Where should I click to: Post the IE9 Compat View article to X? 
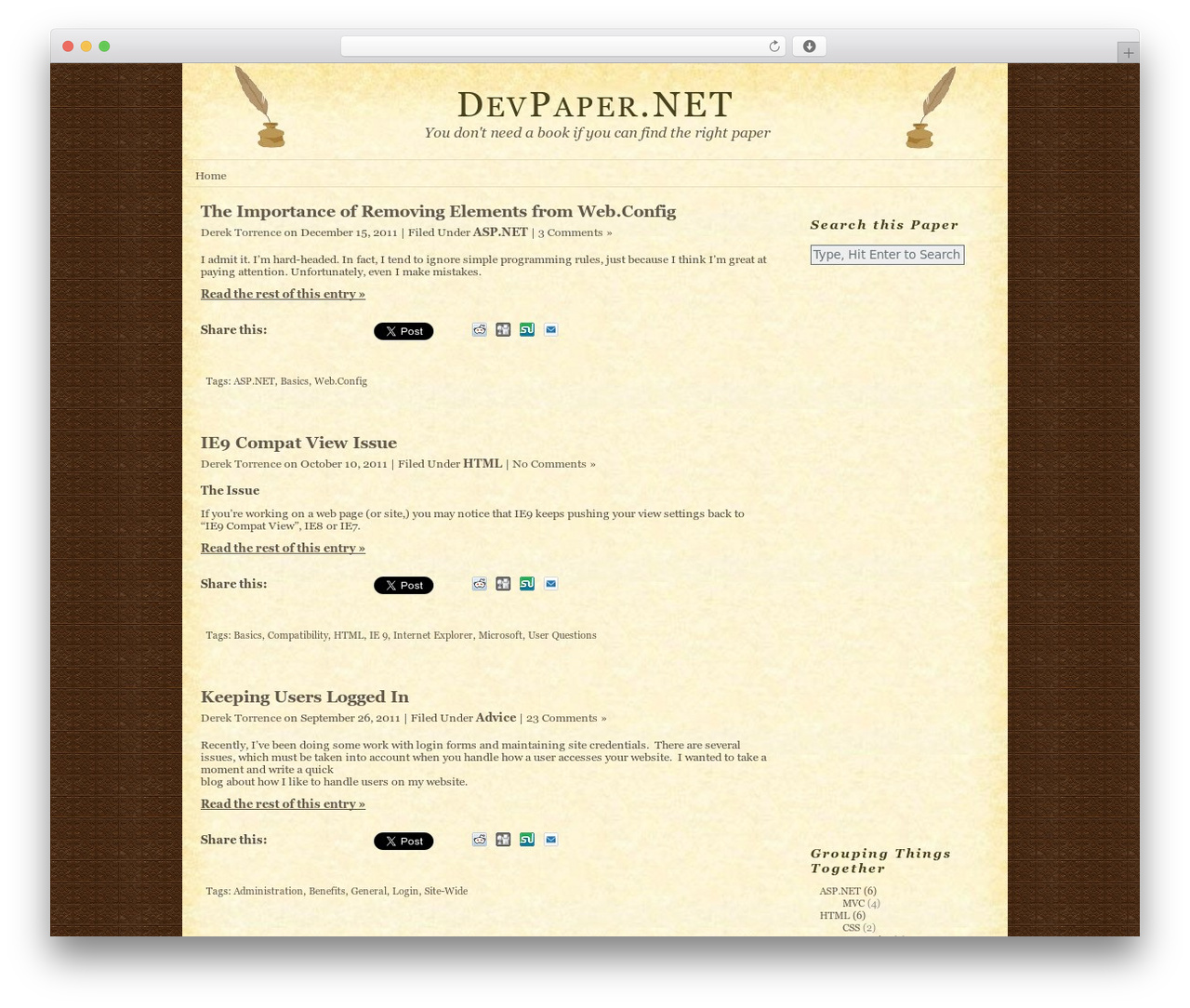(x=403, y=585)
